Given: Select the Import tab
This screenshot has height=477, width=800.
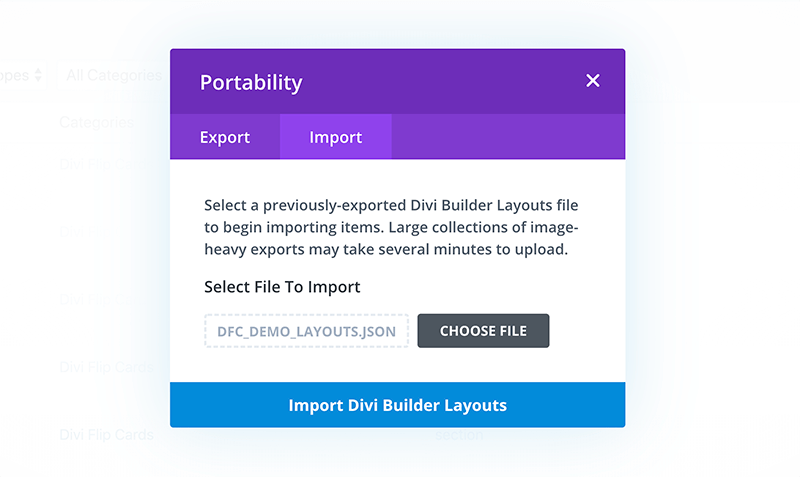Looking at the screenshot, I should coord(336,137).
